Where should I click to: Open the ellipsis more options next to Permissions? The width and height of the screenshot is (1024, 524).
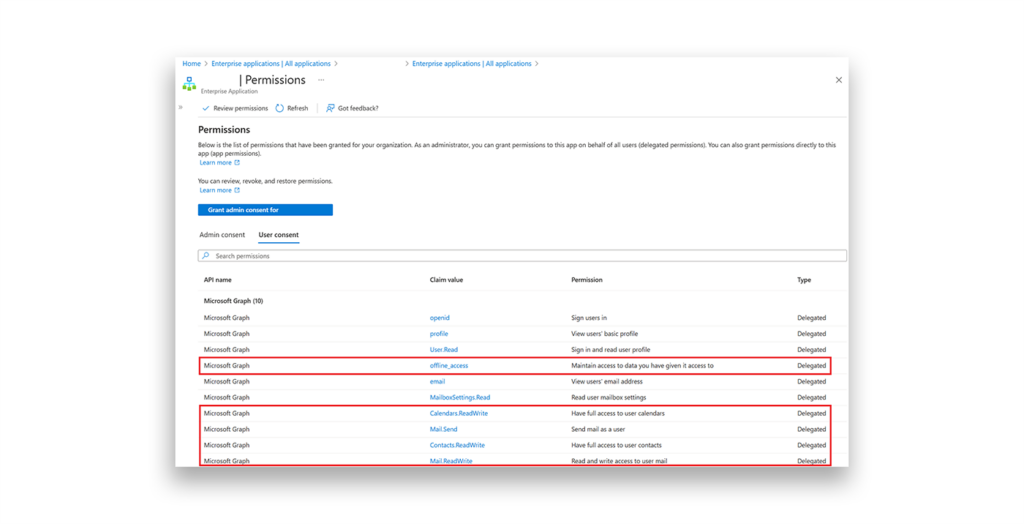click(x=321, y=80)
